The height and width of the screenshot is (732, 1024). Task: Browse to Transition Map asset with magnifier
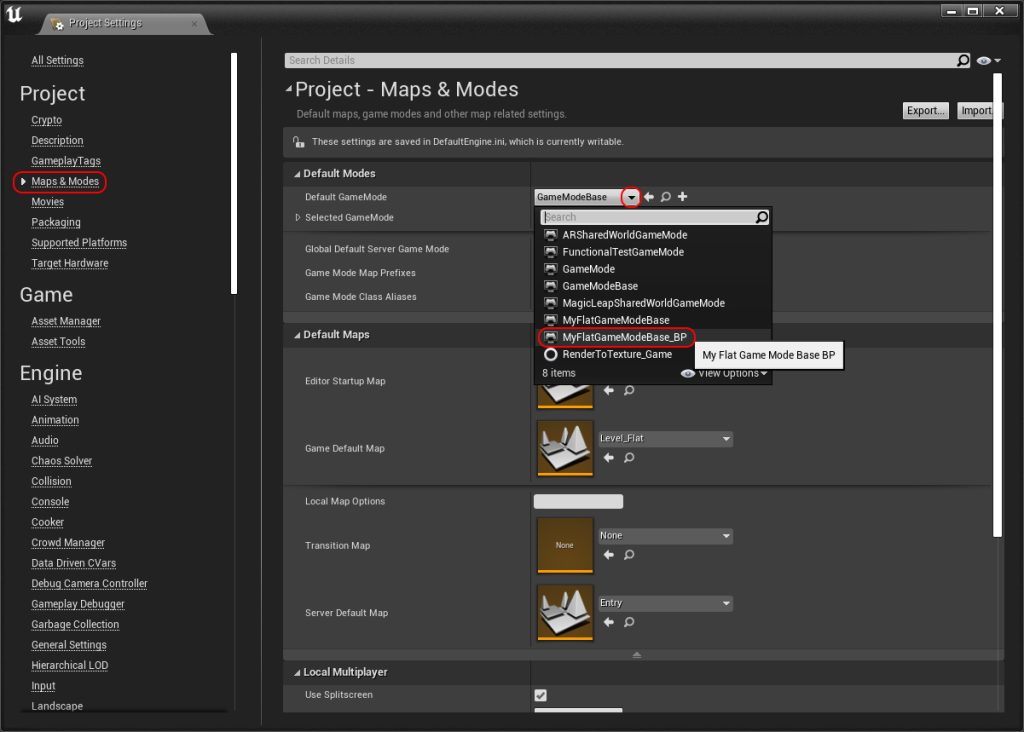click(x=629, y=554)
